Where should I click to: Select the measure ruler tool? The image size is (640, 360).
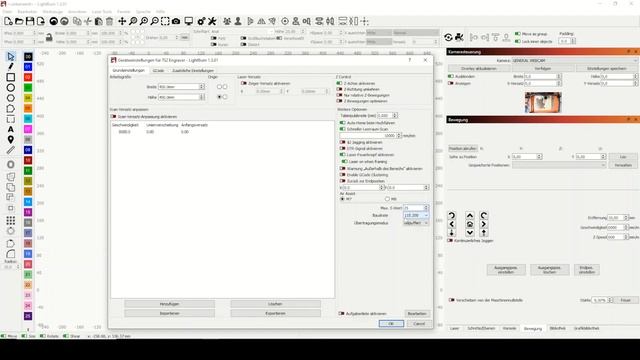pos(11,150)
